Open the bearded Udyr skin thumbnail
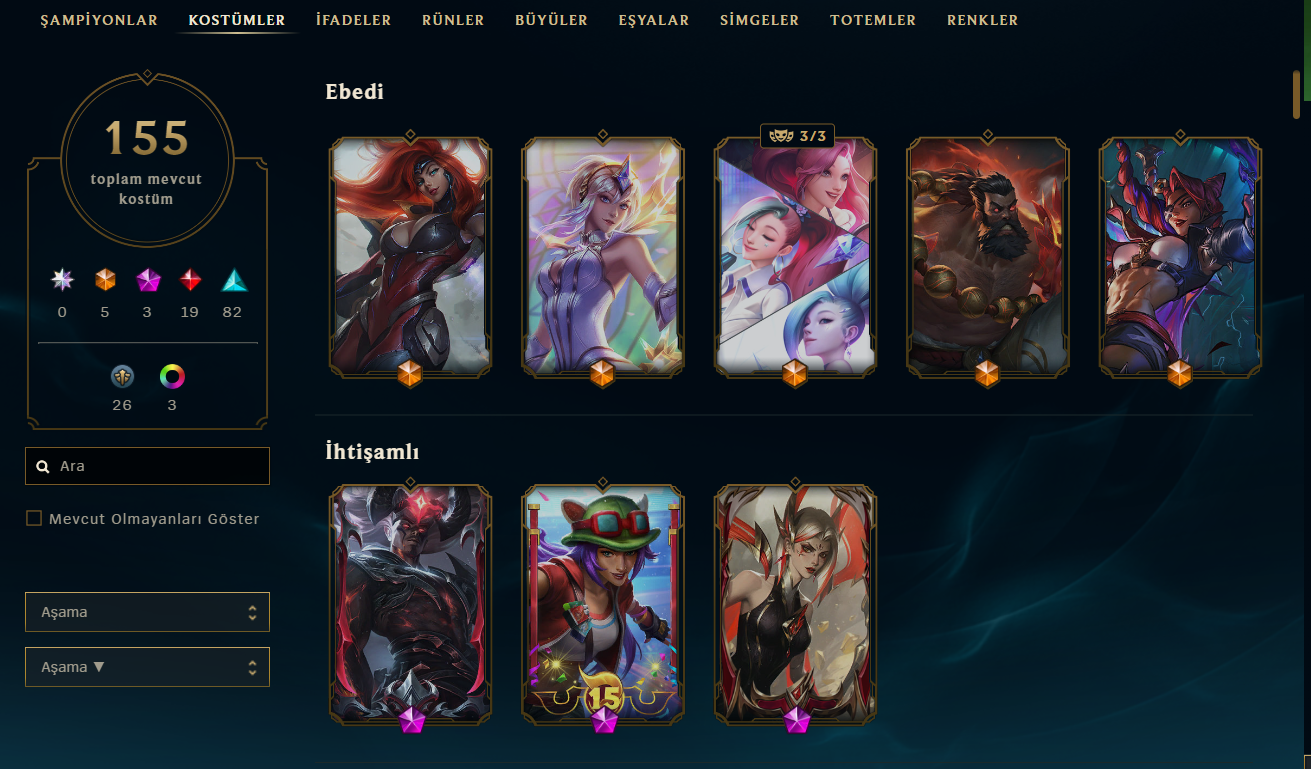 987,256
